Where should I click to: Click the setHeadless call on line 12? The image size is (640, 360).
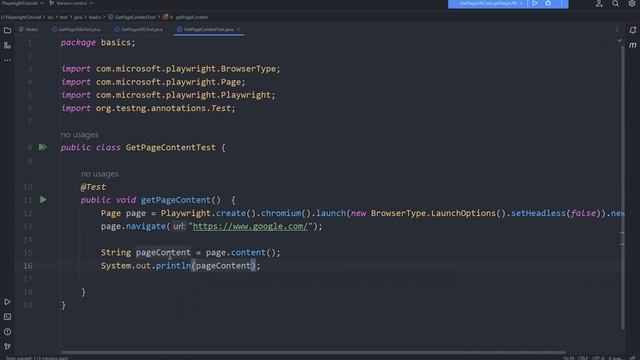pos(538,213)
